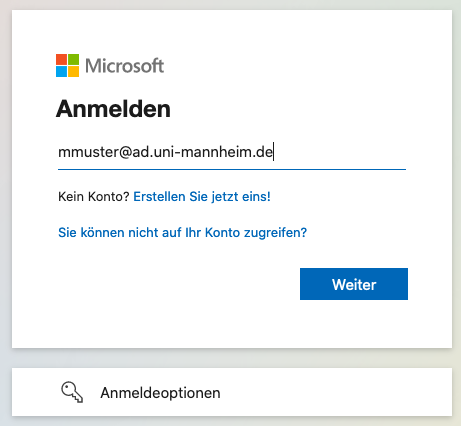Place cursor at end of 'uni-mannheim.de'

[x=273, y=152]
